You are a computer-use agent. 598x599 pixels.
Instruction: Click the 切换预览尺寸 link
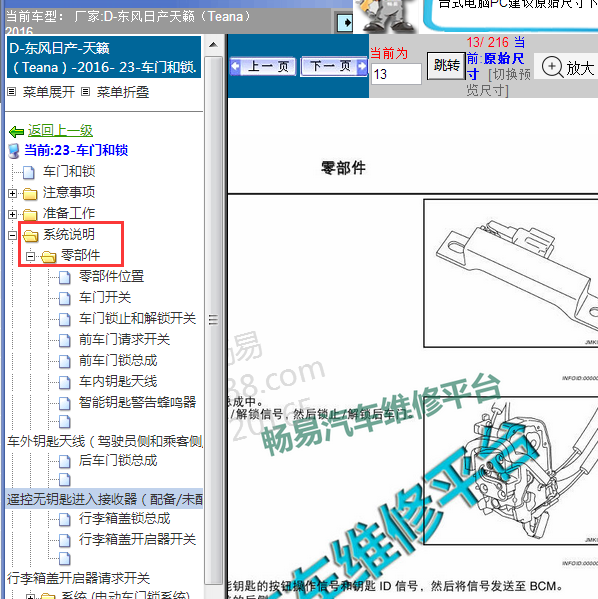(x=499, y=82)
